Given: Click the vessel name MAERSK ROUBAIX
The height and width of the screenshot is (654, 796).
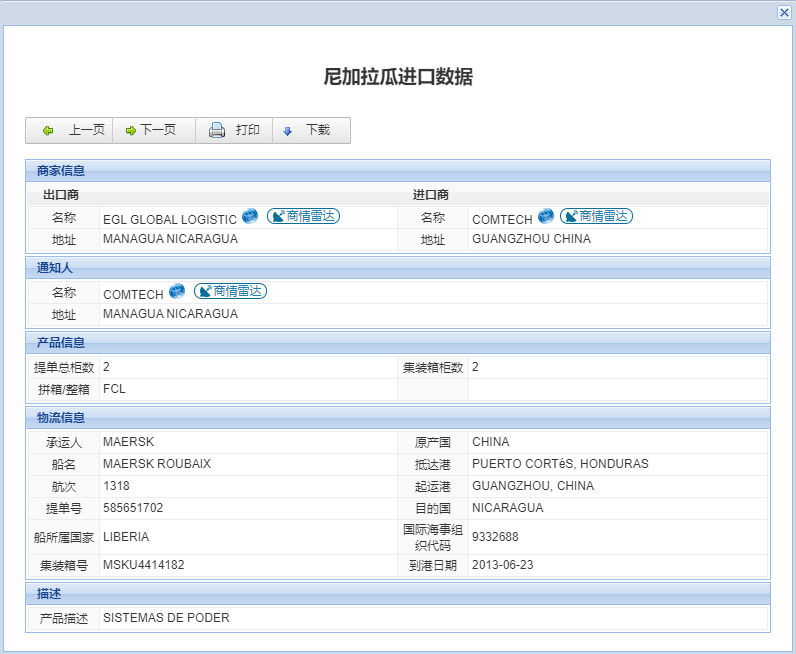Looking at the screenshot, I should [157, 464].
